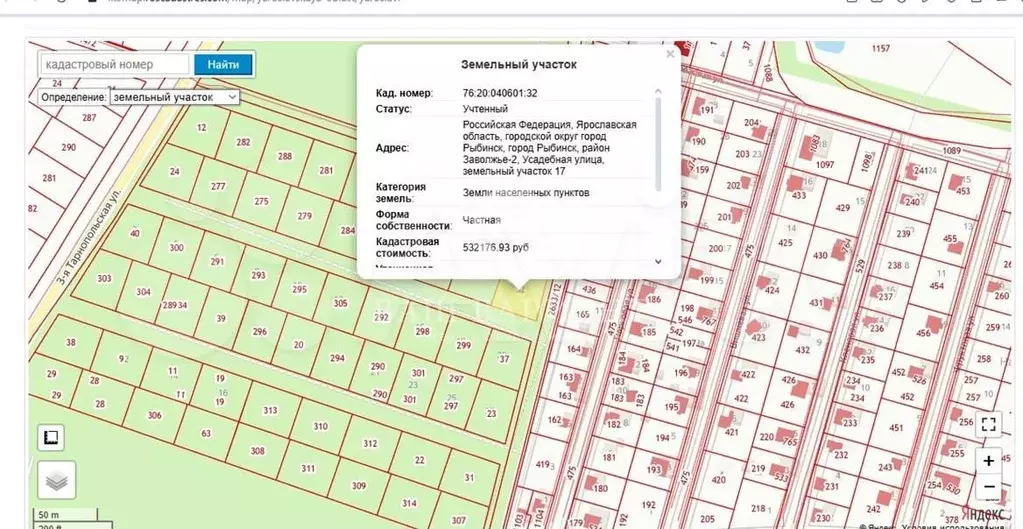Select parcel 420 on the map
The width and height of the screenshot is (1023, 529).
coord(718,479)
